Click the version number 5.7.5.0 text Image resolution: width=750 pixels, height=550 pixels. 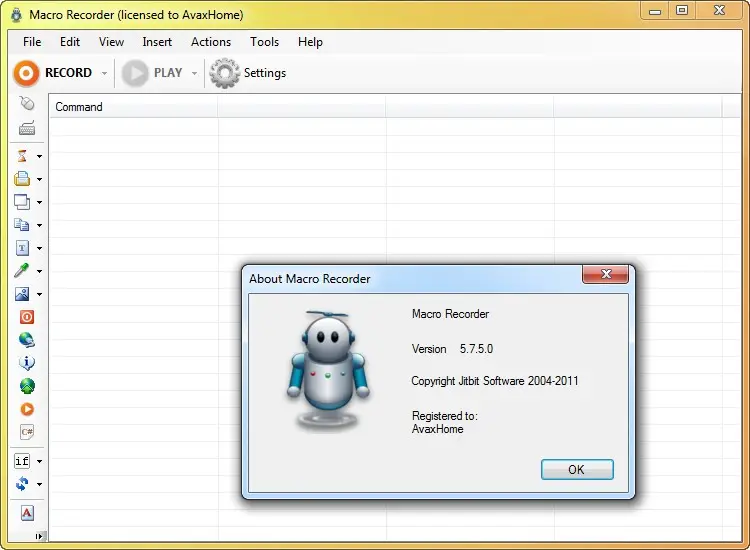tap(476, 349)
